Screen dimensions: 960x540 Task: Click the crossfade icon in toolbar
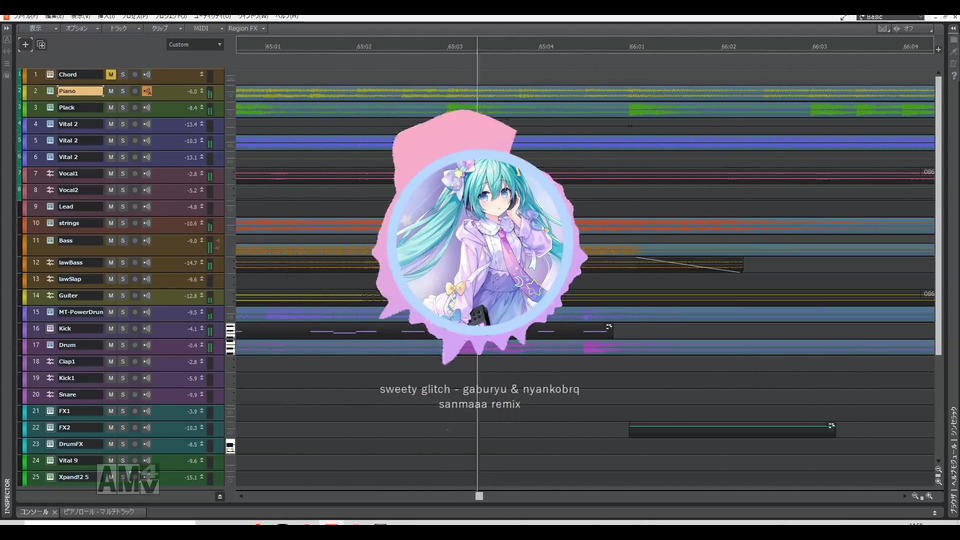[x=883, y=28]
